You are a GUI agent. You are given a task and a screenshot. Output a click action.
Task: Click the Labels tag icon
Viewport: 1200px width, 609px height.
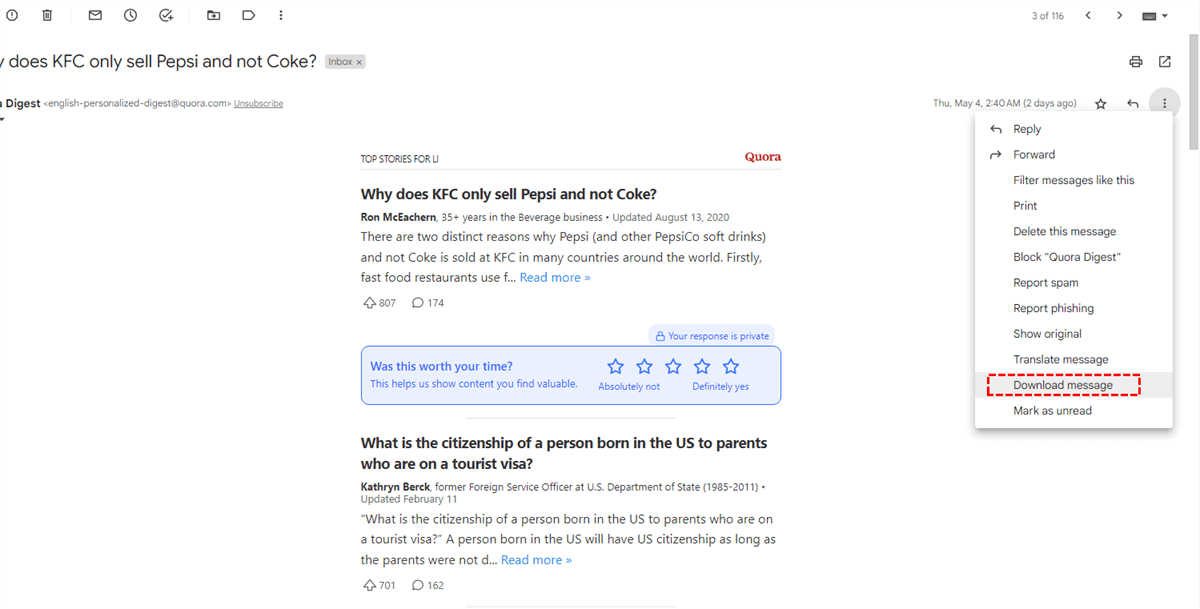click(x=248, y=15)
